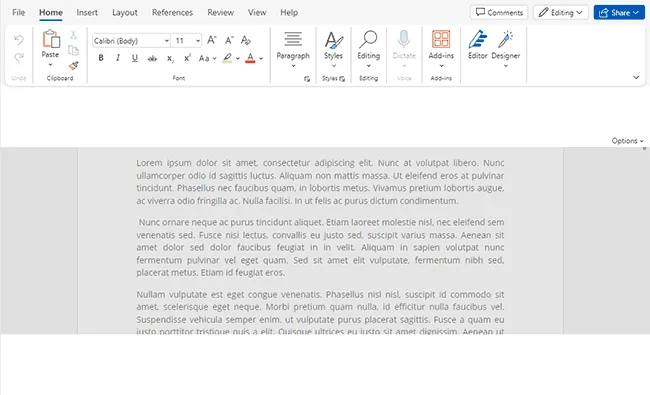
Task: Open the References tab
Action: [172, 12]
